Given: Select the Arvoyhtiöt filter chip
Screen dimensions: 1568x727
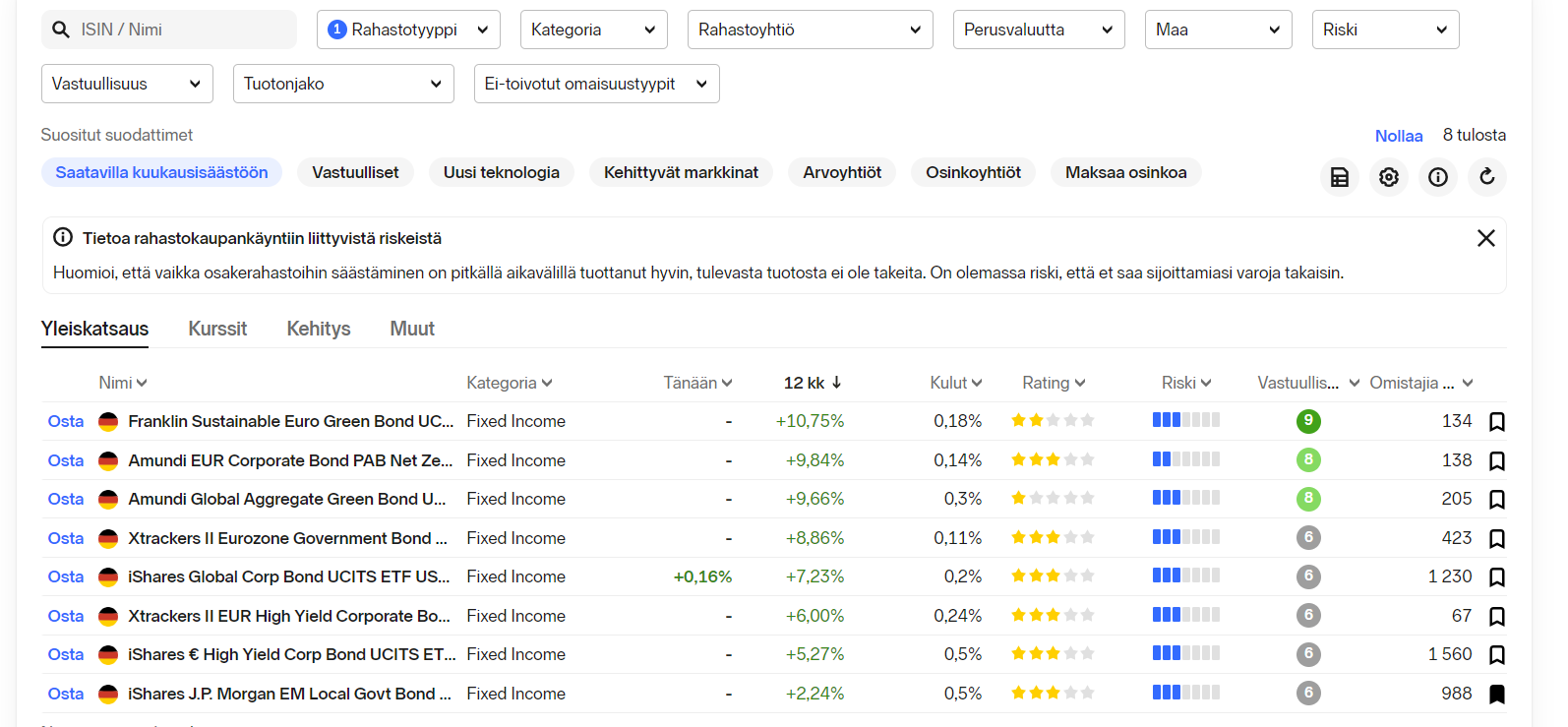Looking at the screenshot, I should pos(842,172).
